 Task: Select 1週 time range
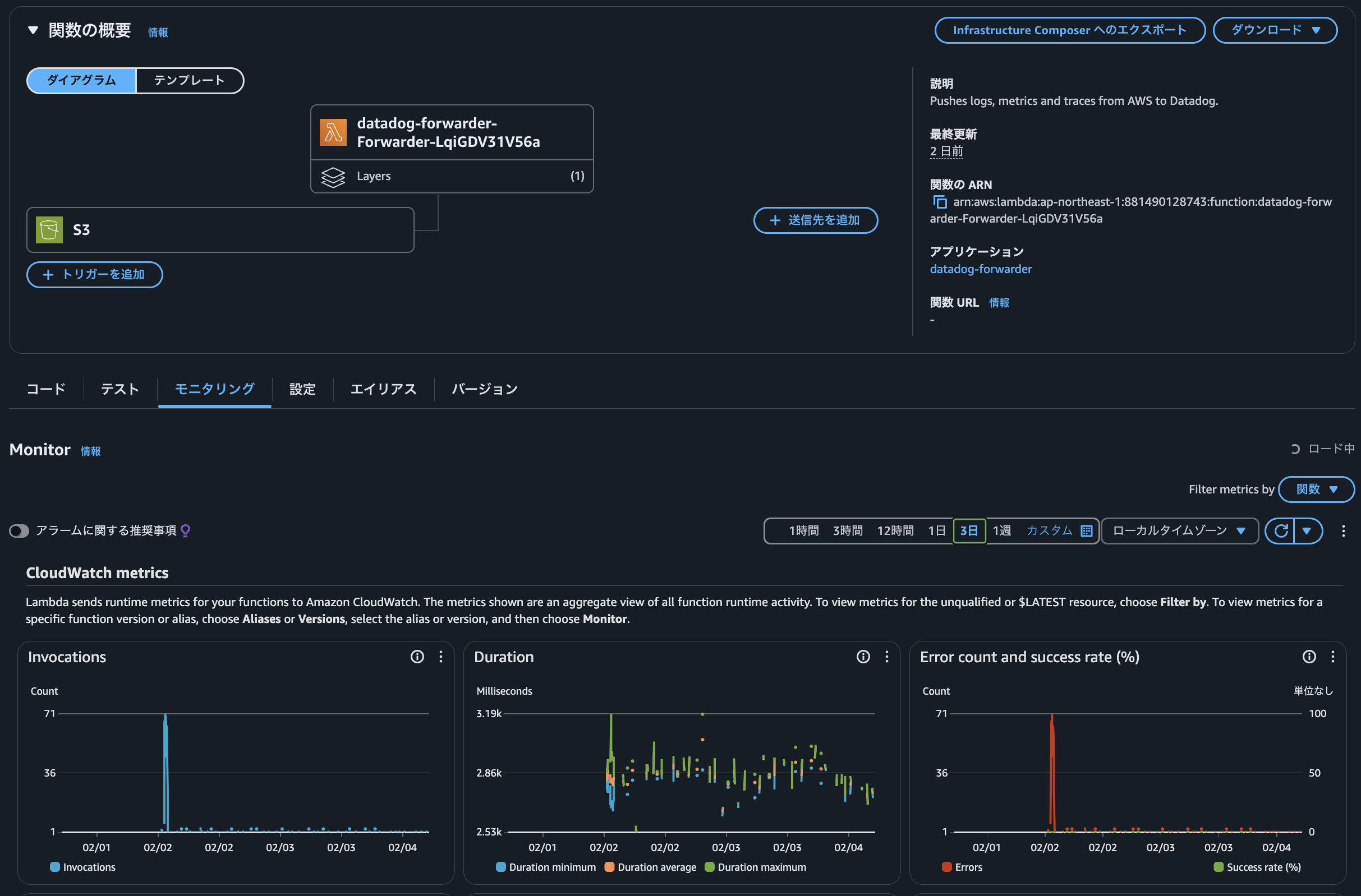pos(1001,532)
